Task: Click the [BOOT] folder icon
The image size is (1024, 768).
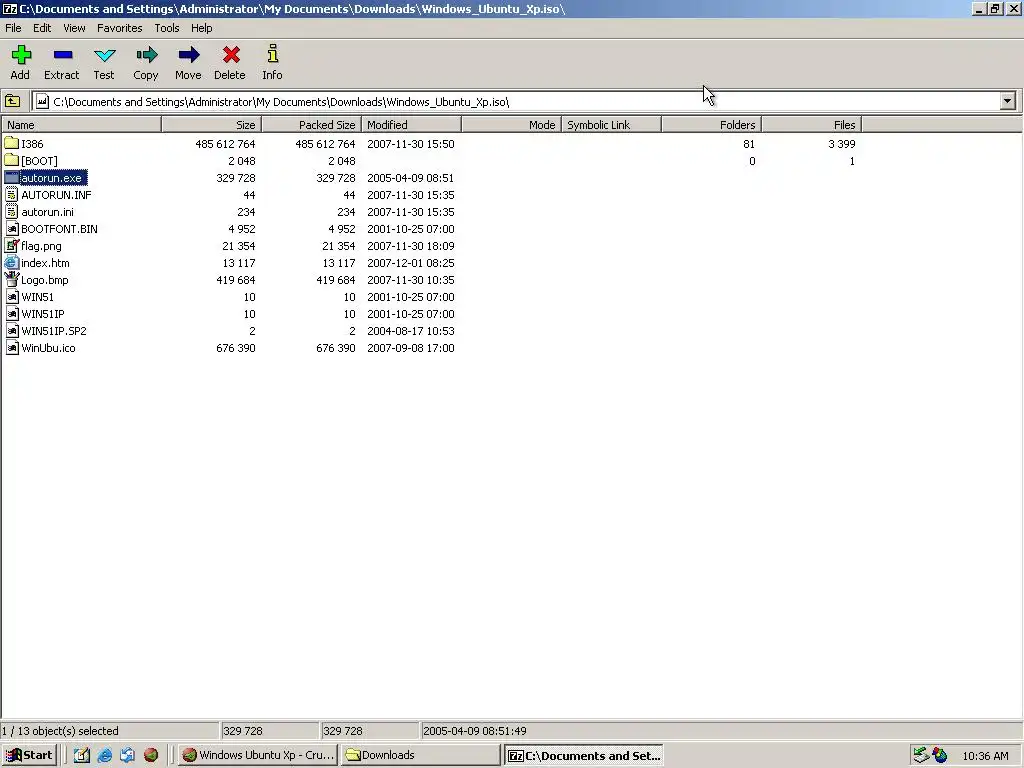Action: pos(11,160)
